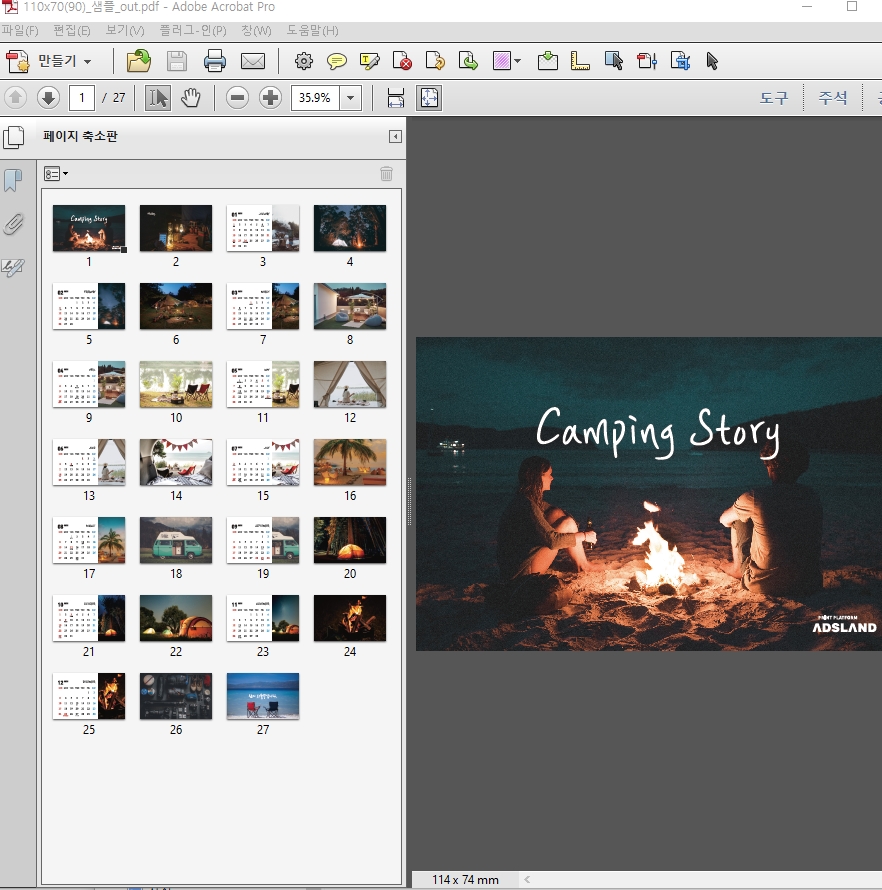Zoom in with the plus button
The width and height of the screenshot is (882, 890).
[x=270, y=98]
